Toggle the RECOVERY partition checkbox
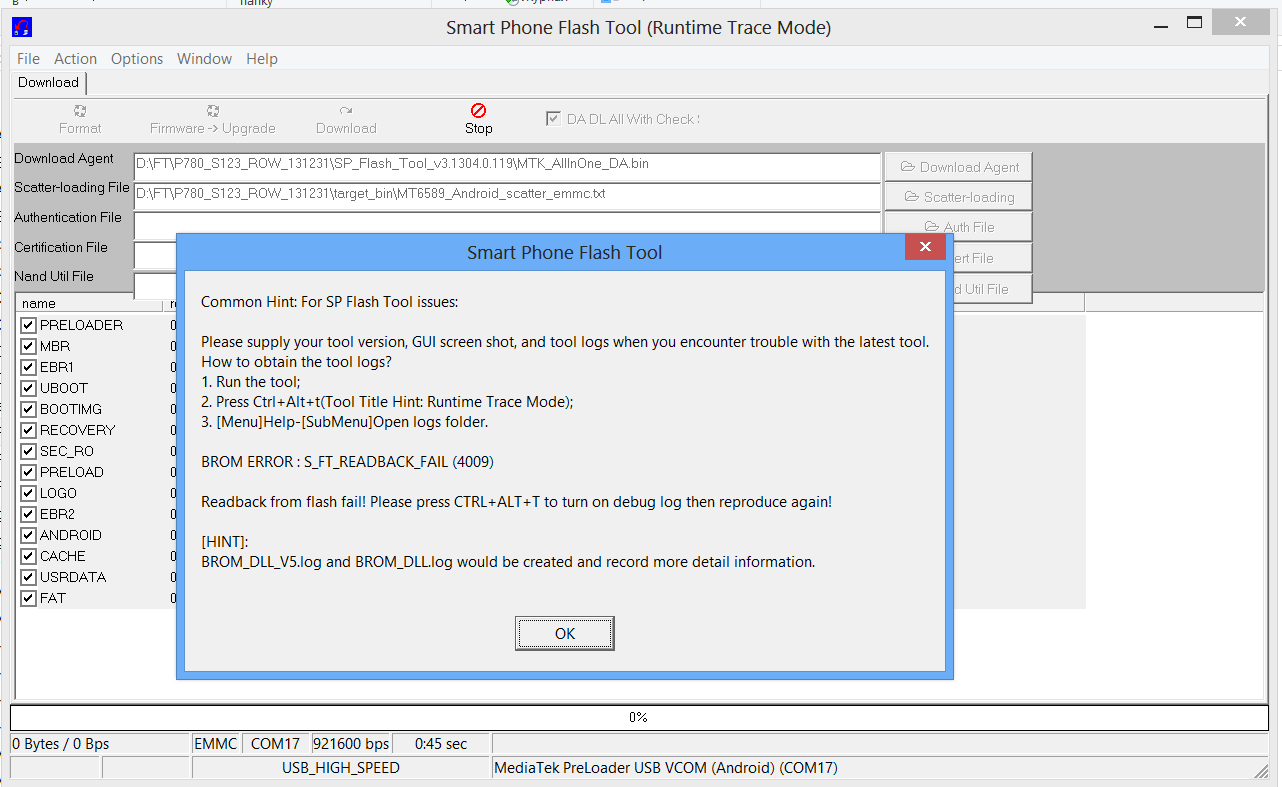 (28, 430)
